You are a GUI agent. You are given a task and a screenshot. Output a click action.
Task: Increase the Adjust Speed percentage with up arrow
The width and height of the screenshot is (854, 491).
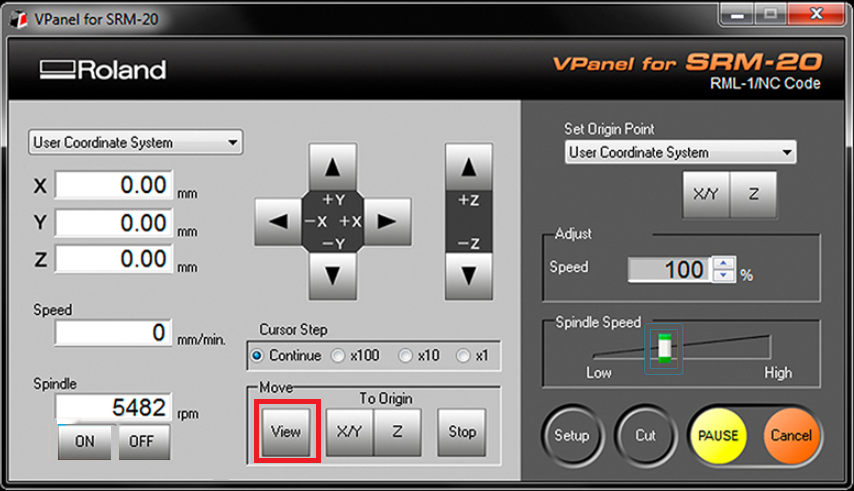(x=723, y=263)
